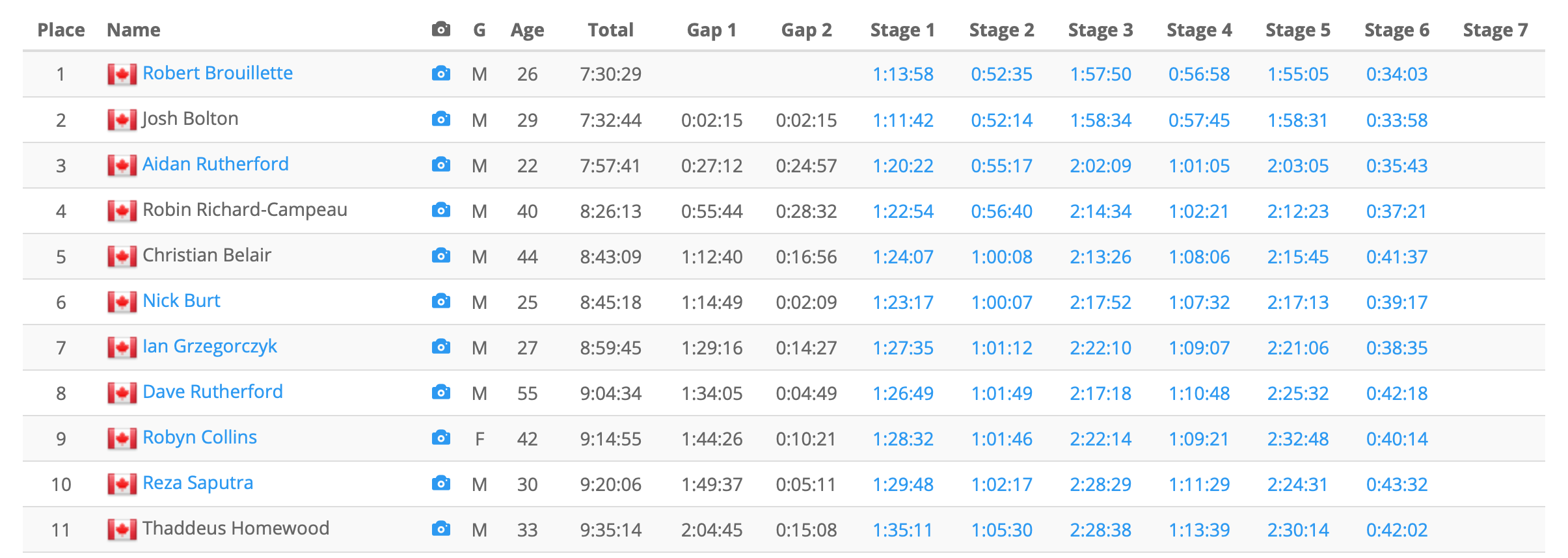This screenshot has width=1568, height=558.
Task: Sort the table by Age header
Action: (527, 30)
